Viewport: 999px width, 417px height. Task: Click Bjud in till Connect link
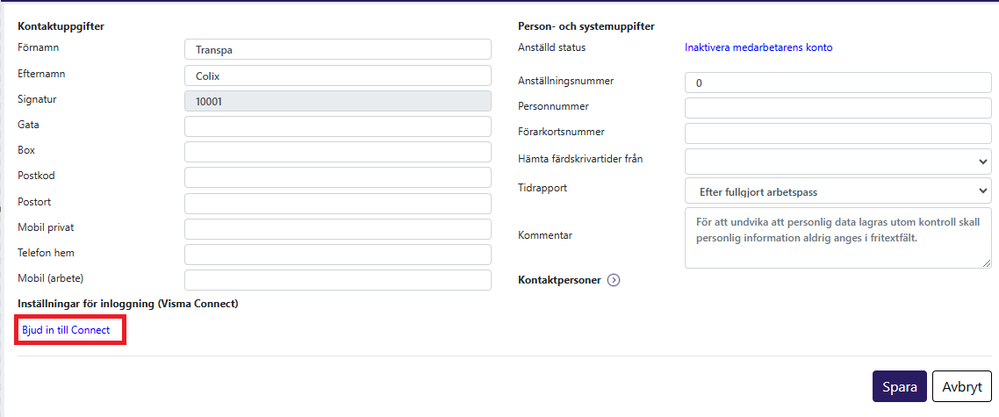click(x=66, y=330)
